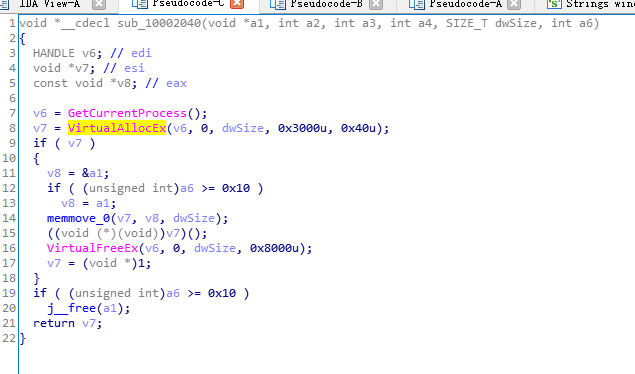Viewport: 635px width, 374px height.
Task: Click the GetCurrentProcess function name
Action: tap(127, 113)
